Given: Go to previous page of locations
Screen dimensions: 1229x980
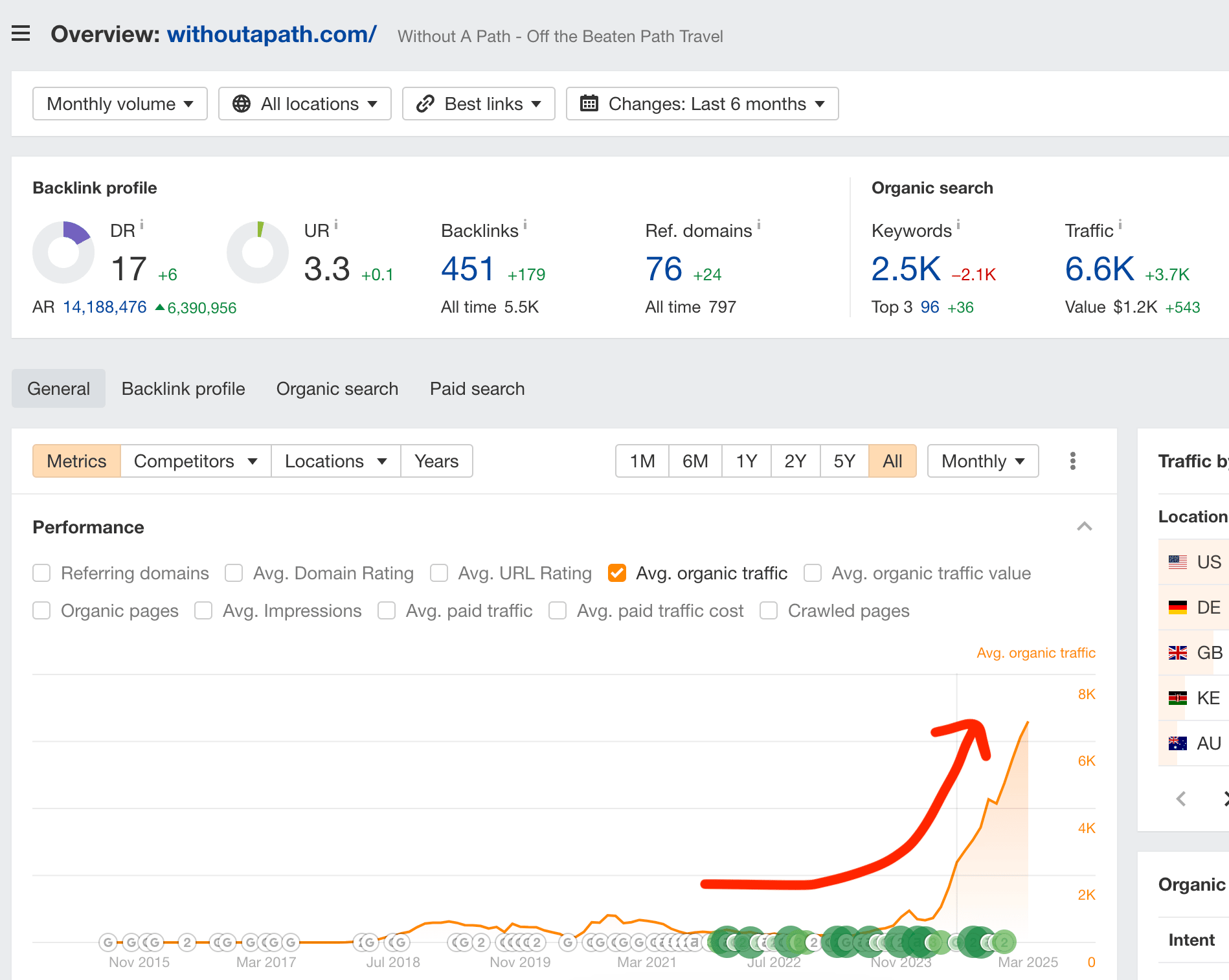Looking at the screenshot, I should (1181, 799).
